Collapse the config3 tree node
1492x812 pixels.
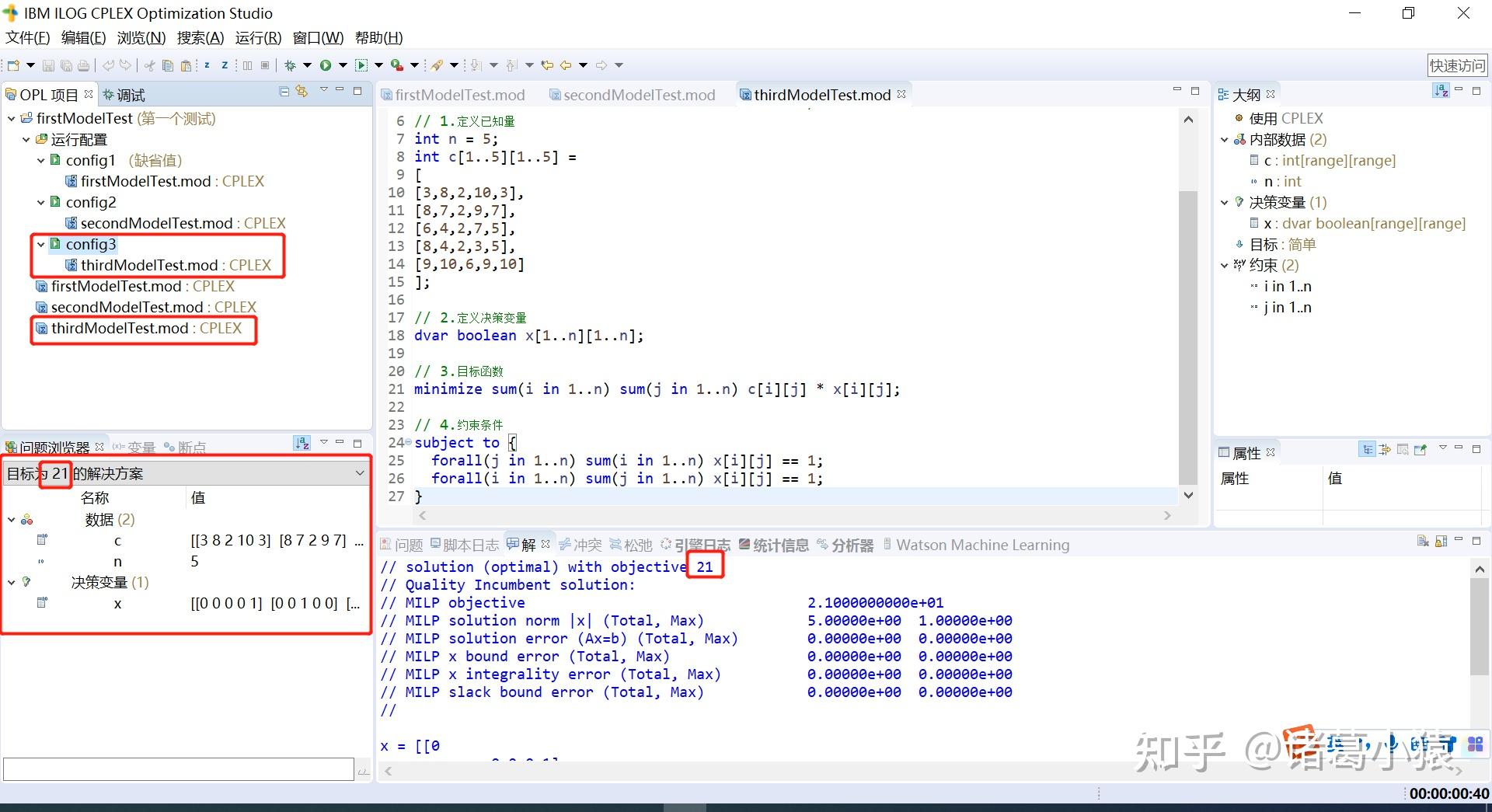(40, 244)
